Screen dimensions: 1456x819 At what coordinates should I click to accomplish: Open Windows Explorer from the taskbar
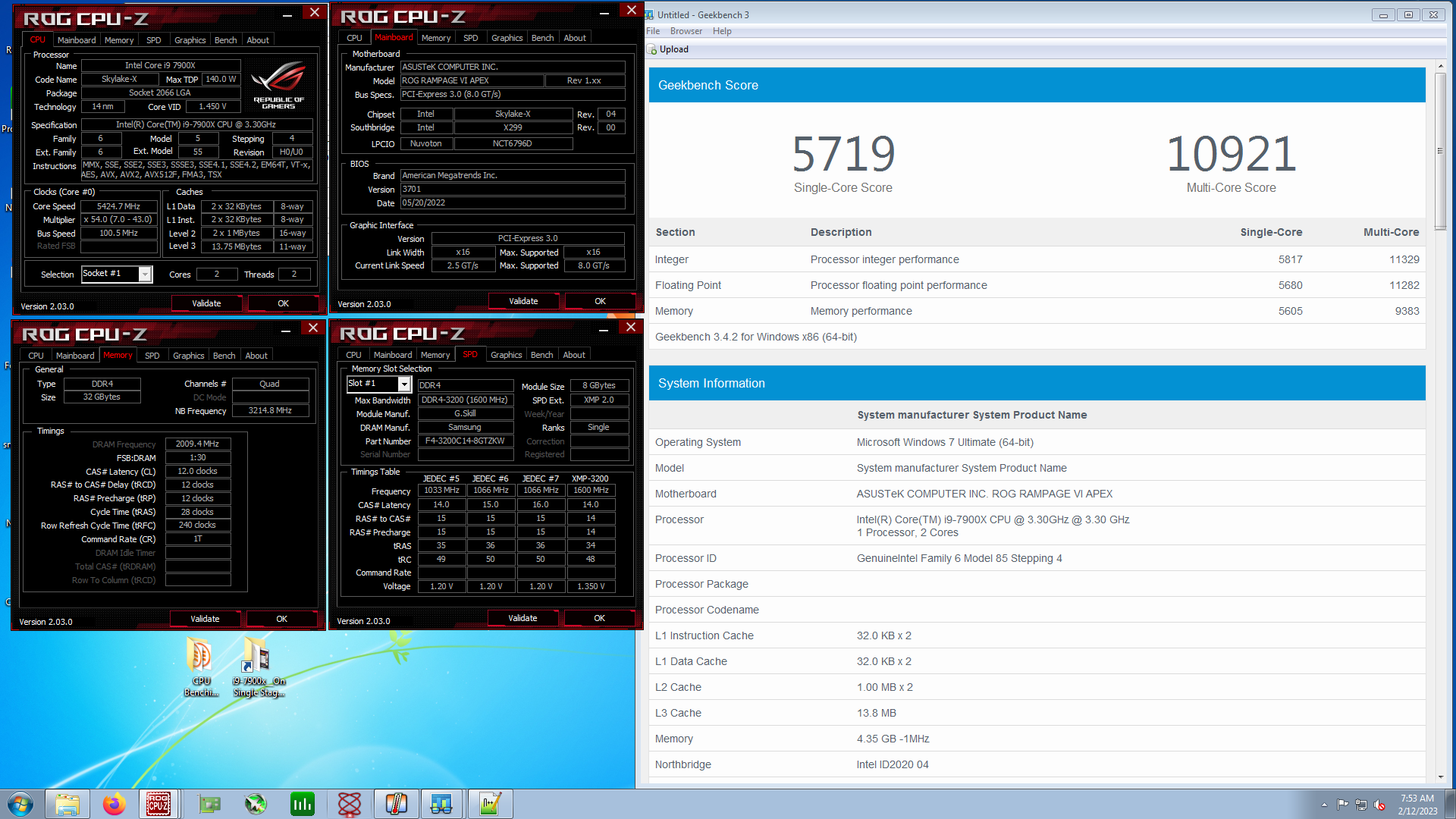click(x=67, y=804)
